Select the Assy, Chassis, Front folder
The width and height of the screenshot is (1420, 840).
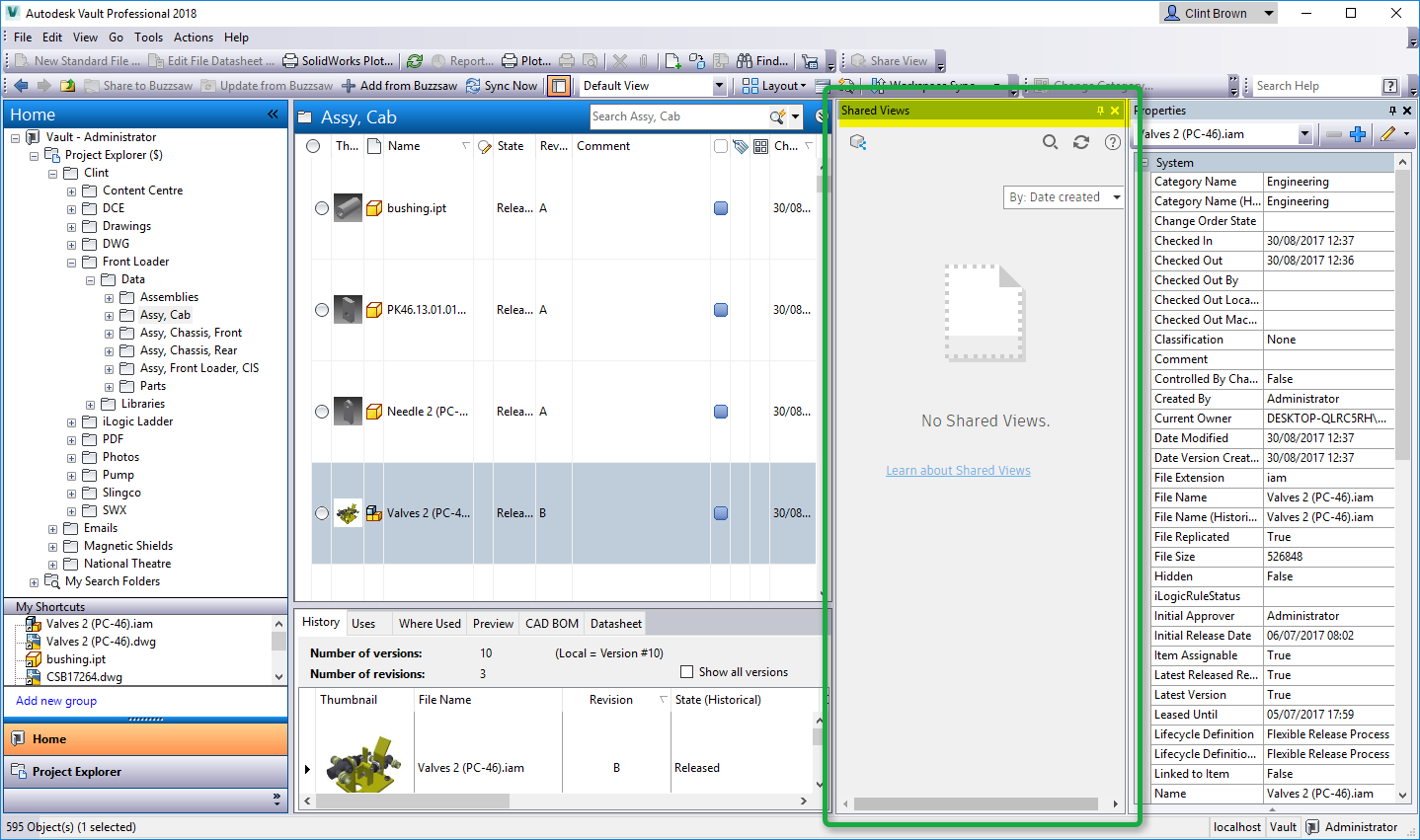pyautogui.click(x=191, y=334)
